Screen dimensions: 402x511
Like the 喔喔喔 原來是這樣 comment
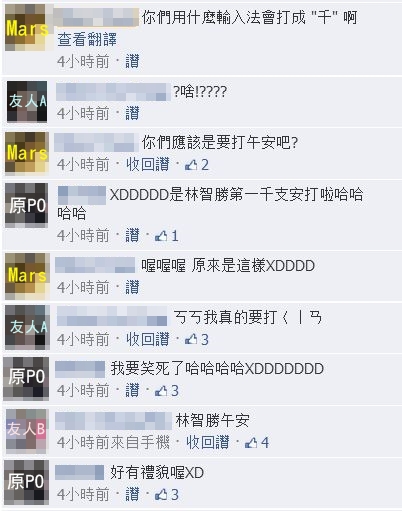(132, 287)
